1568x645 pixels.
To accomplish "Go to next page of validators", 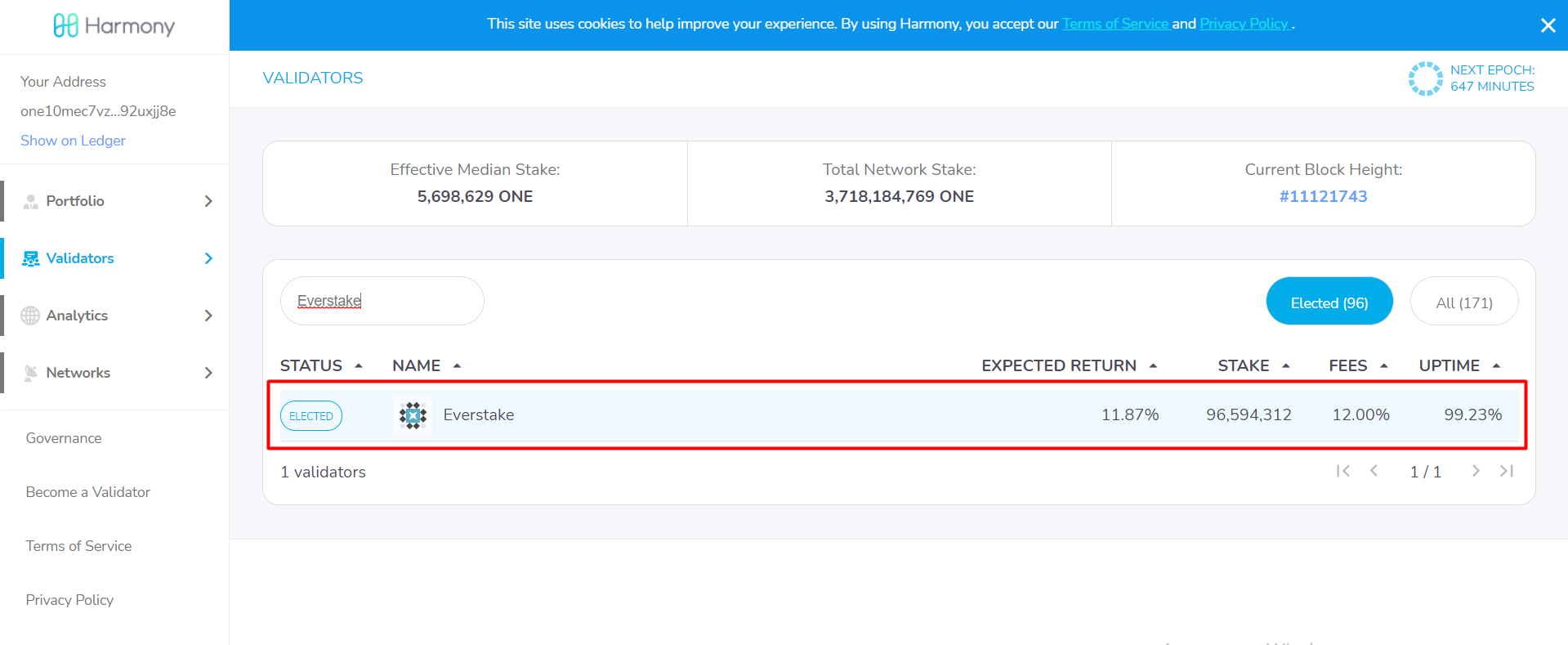I will (1476, 471).
